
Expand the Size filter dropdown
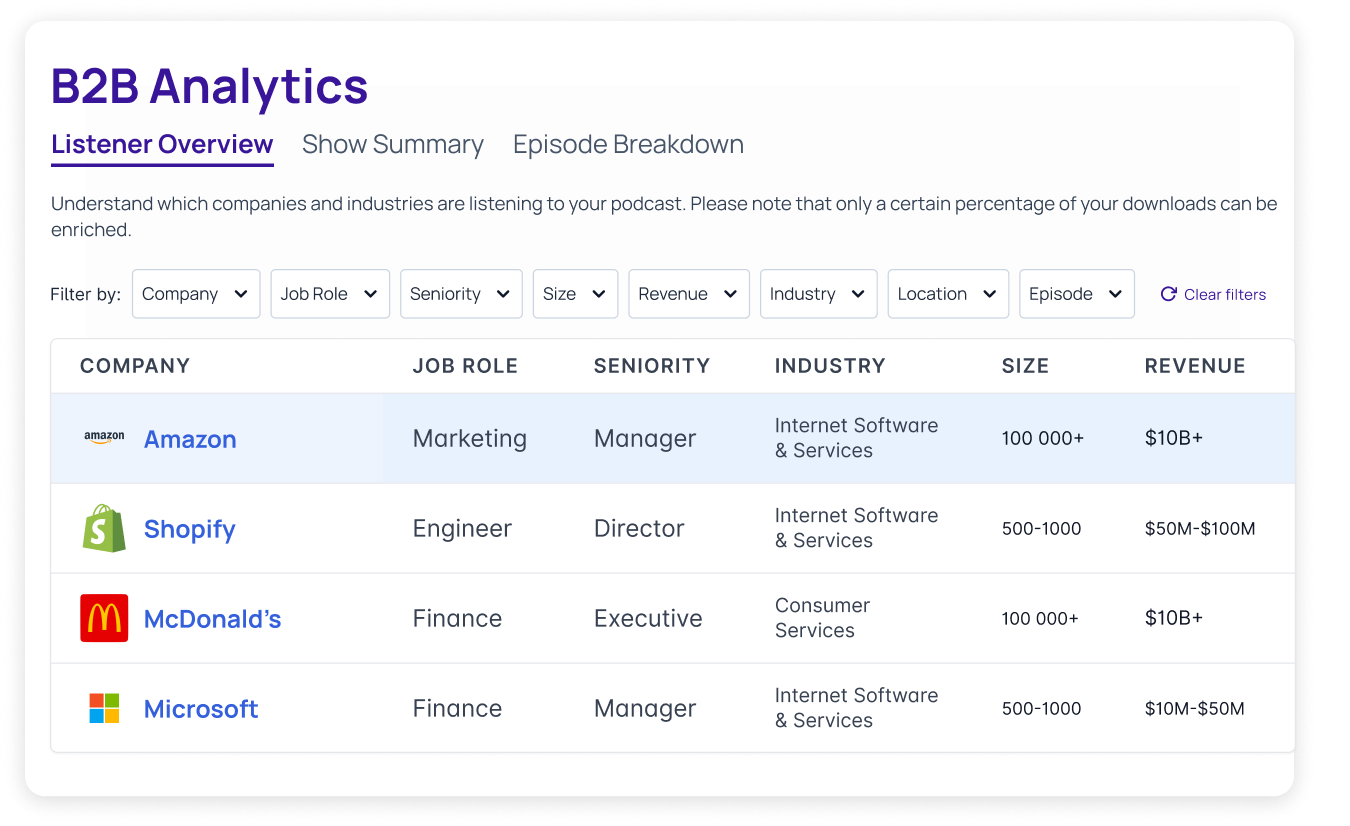[575, 294]
